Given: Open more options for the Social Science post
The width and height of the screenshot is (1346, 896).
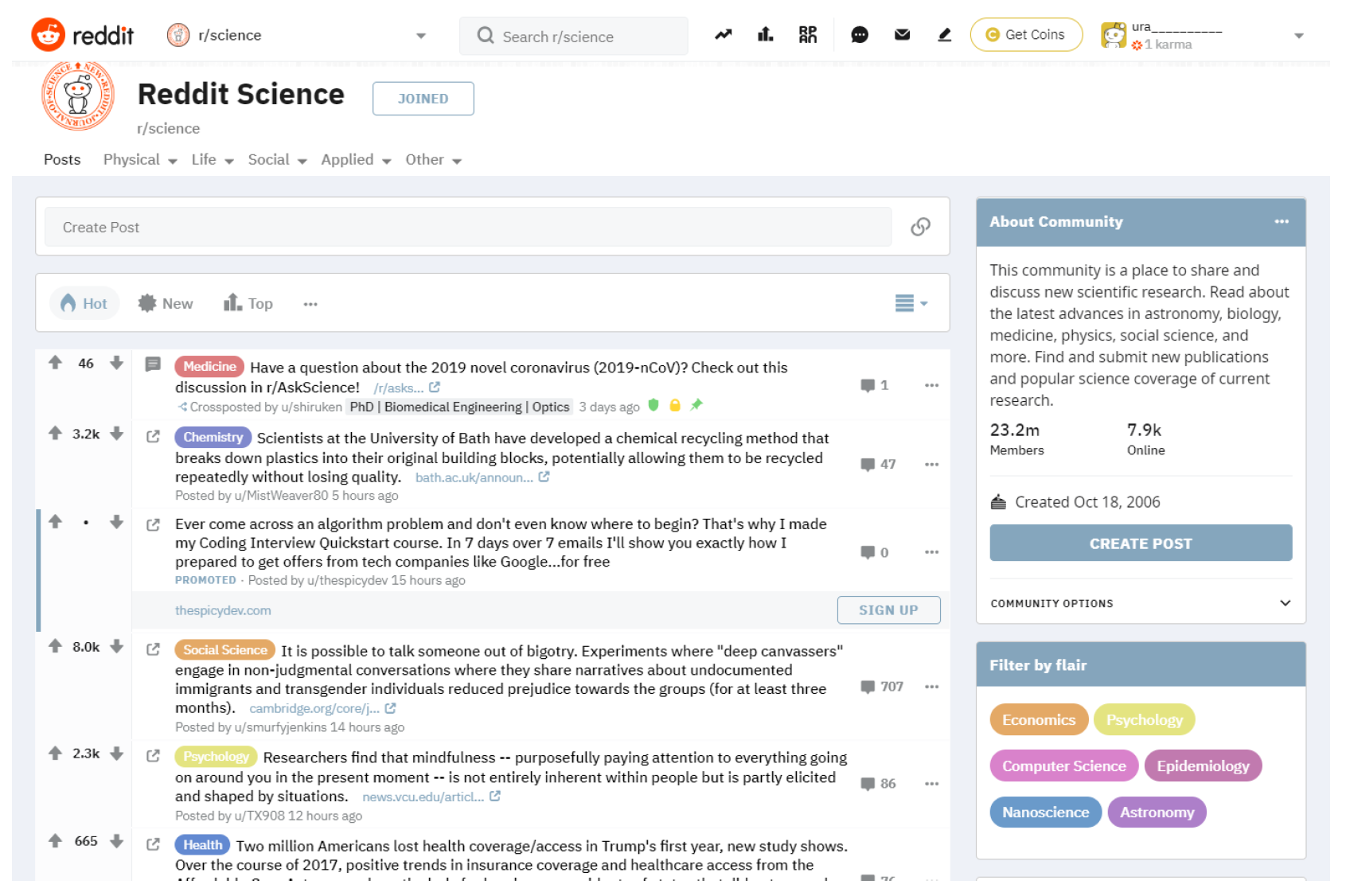Looking at the screenshot, I should tap(931, 687).
